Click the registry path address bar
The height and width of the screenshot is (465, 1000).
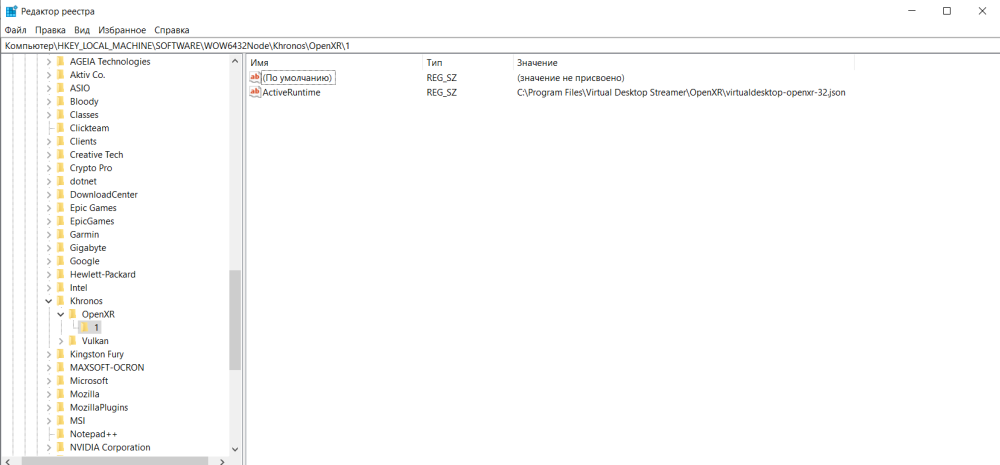(x=500, y=46)
